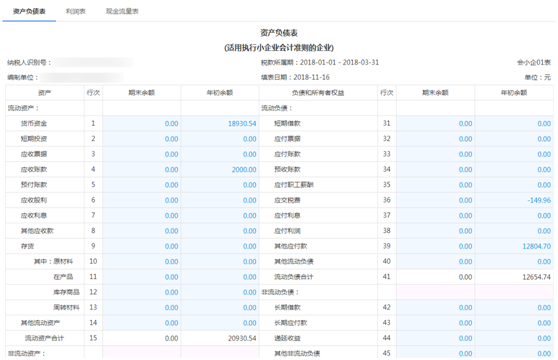Edit 长期借款 期末余额 cell
This screenshot has height=360, width=558.
436,307
